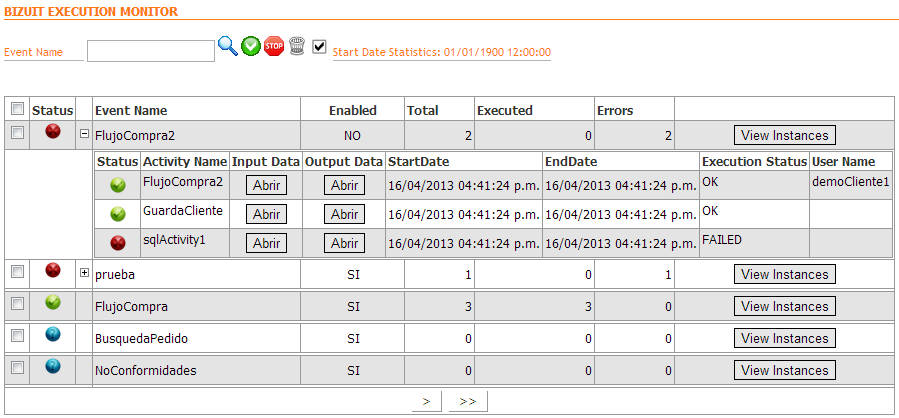View Instances of FlujoCompra2
899x418 pixels.
point(784,135)
